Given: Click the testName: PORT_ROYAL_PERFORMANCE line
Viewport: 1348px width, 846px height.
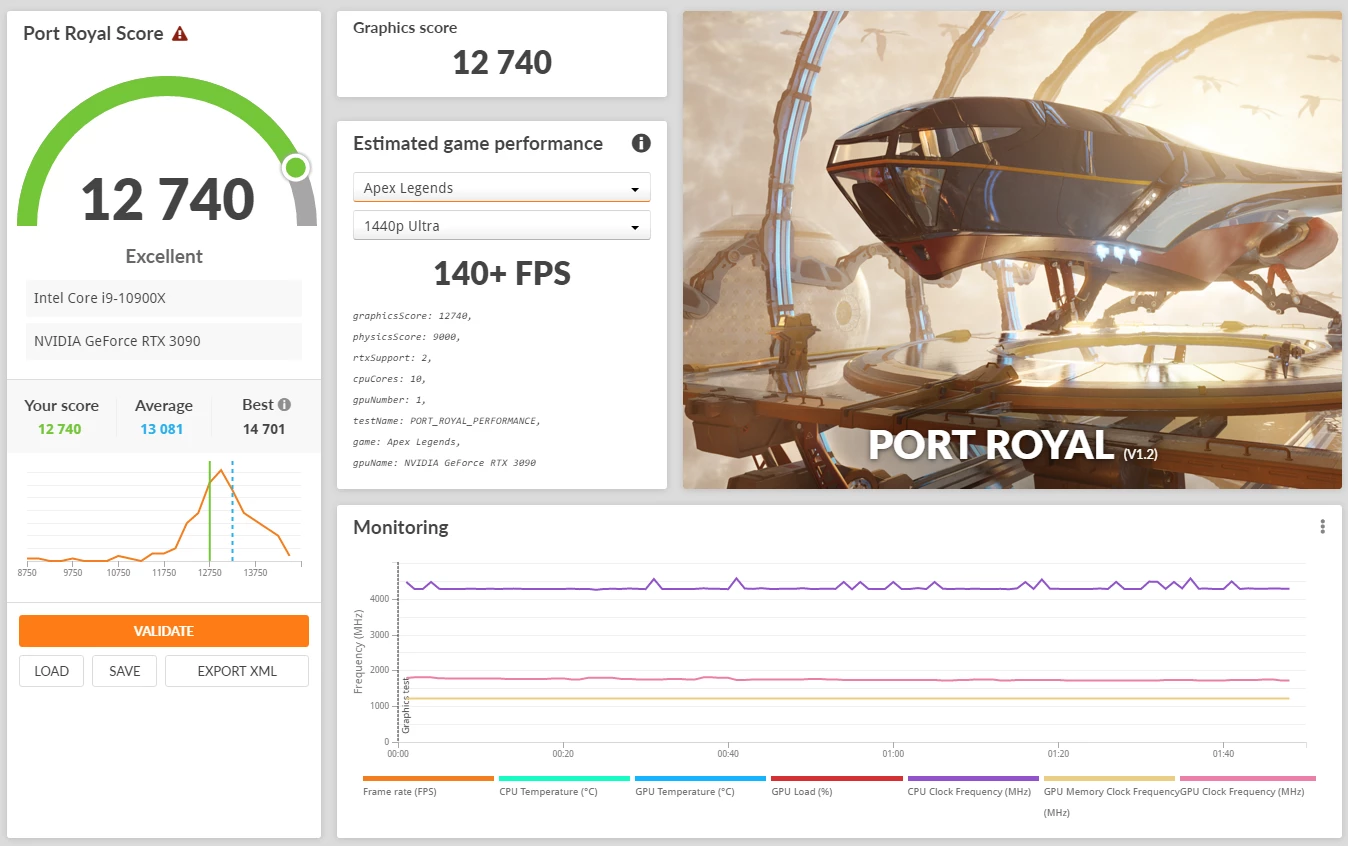Looking at the screenshot, I should [x=447, y=421].
